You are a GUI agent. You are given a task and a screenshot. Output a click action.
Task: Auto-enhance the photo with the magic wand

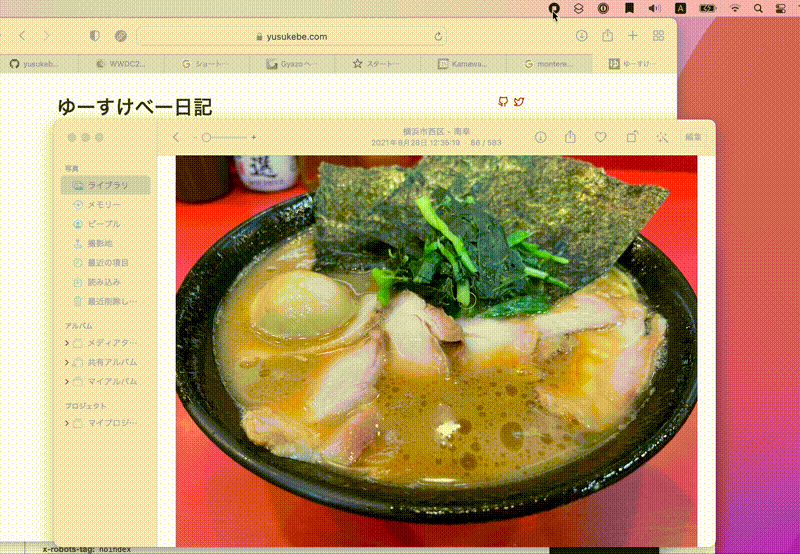(662, 137)
